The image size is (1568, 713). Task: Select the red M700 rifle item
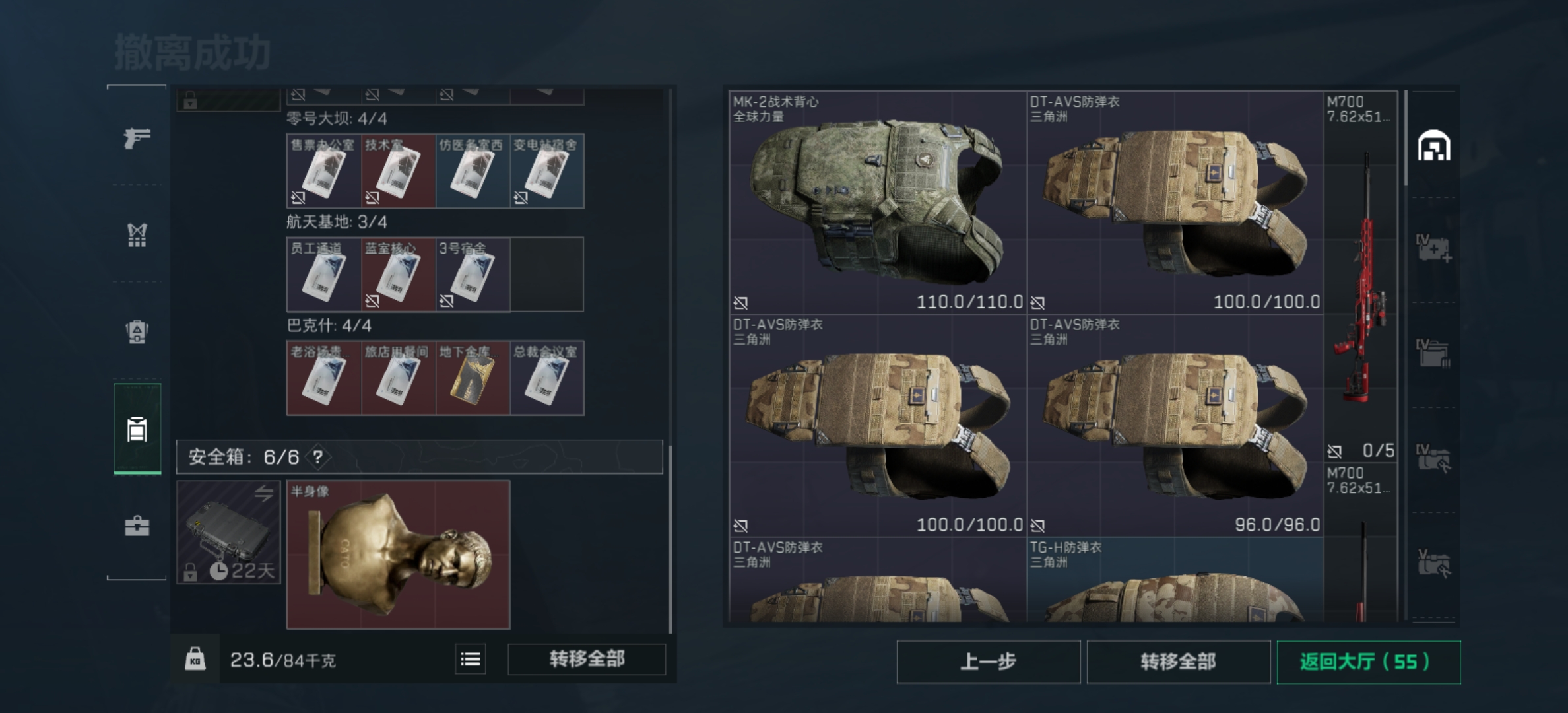pyautogui.click(x=1361, y=277)
